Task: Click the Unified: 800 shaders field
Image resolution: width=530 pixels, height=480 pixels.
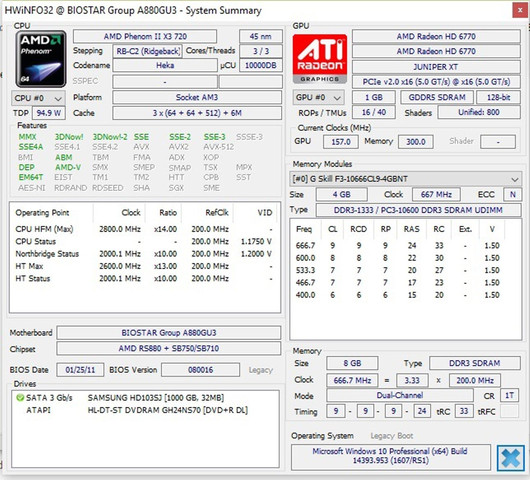Action: [479, 112]
